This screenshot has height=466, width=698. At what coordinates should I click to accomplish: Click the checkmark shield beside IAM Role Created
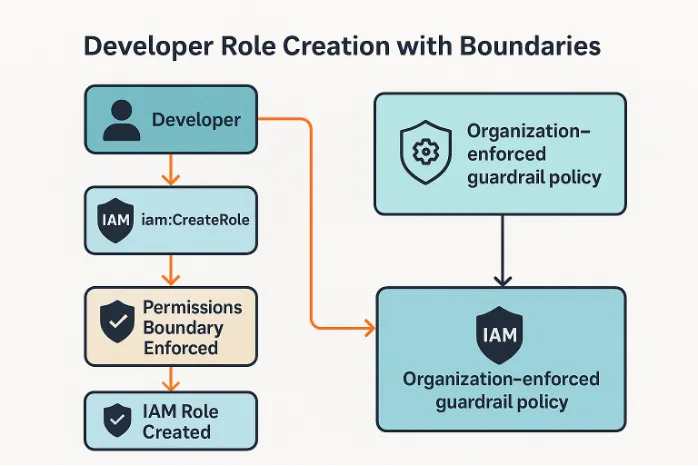118,418
